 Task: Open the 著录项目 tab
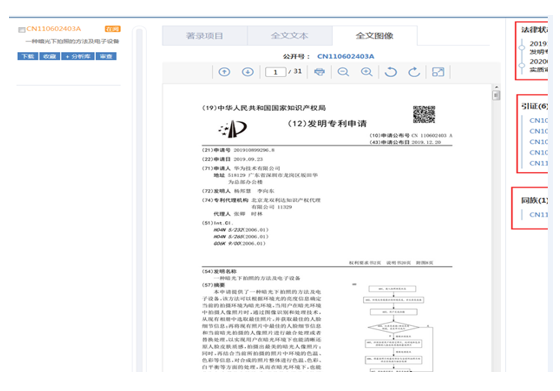click(205, 36)
